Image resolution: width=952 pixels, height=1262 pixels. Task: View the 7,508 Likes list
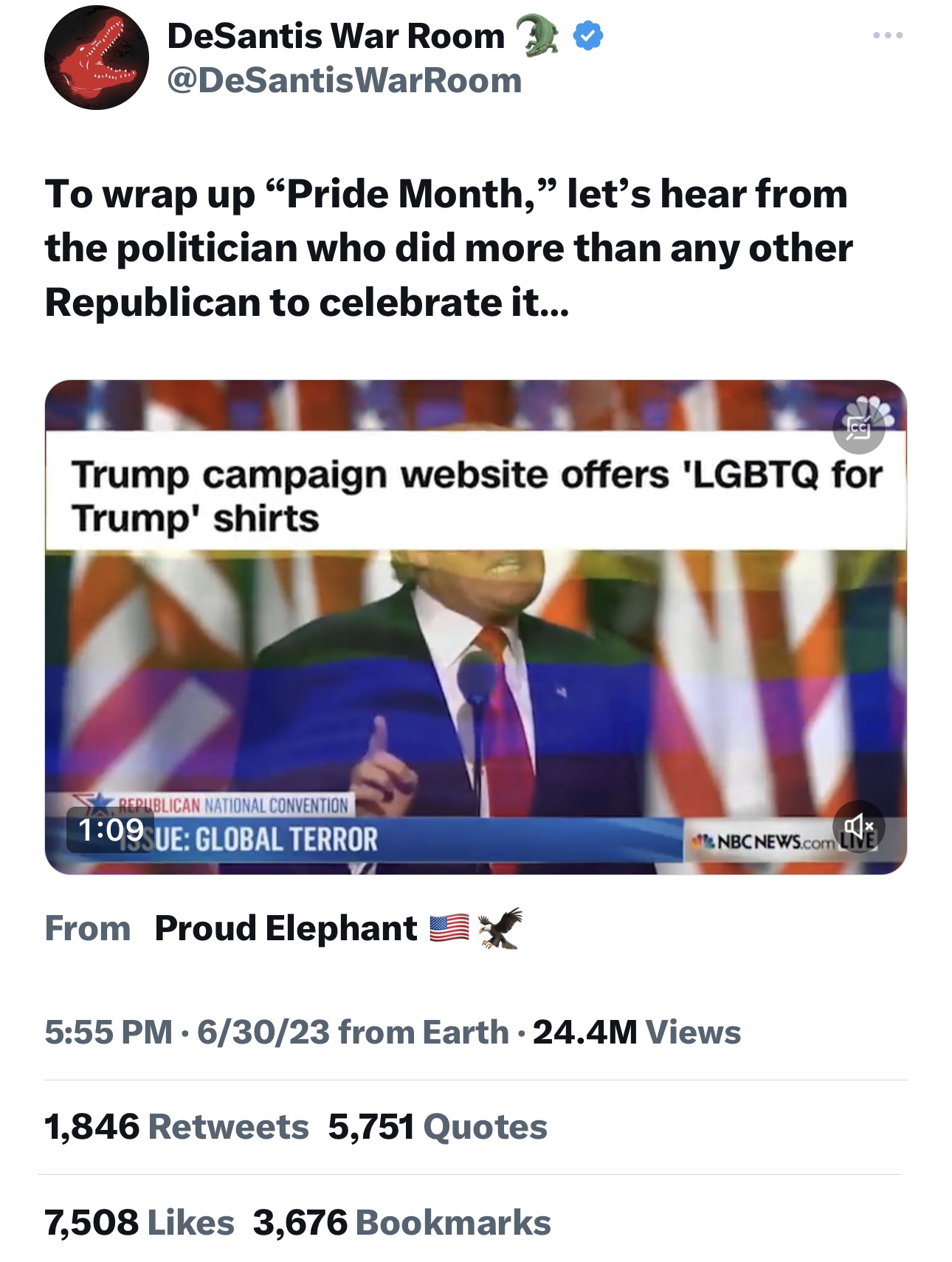click(139, 1222)
